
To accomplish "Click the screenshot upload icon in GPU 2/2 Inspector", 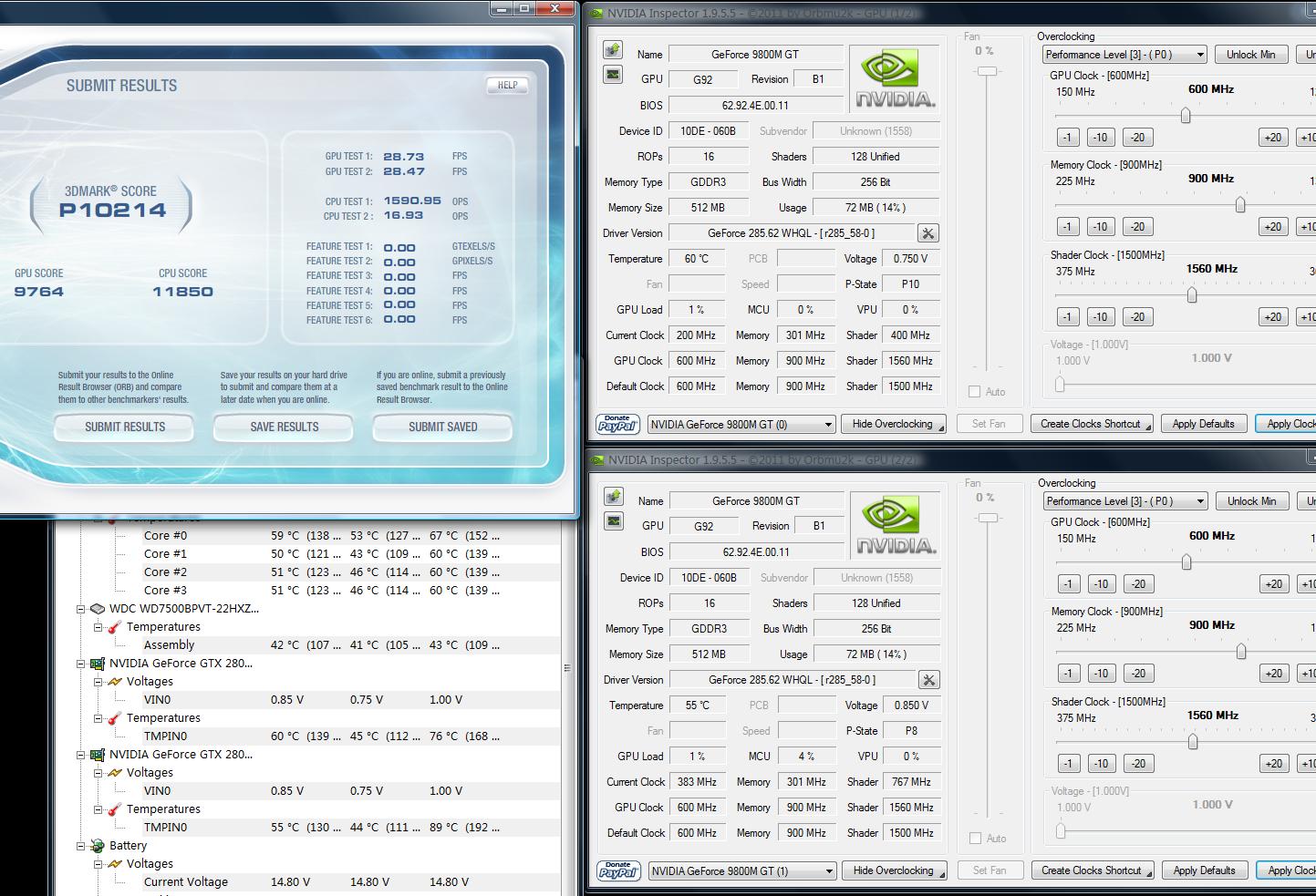I will 614,497.
